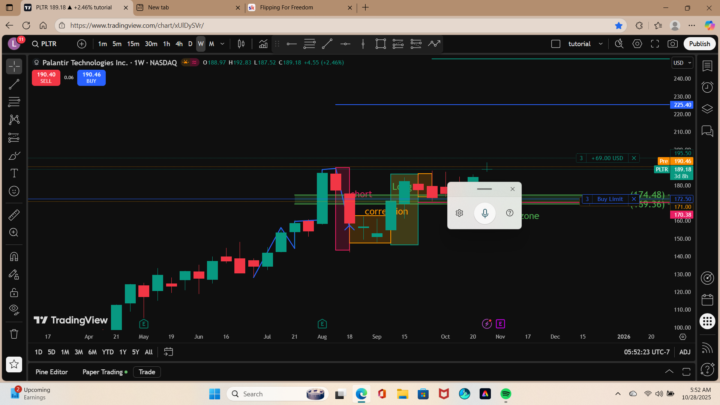Open the chats panel icon
This screenshot has width=720, height=405.
point(707,131)
